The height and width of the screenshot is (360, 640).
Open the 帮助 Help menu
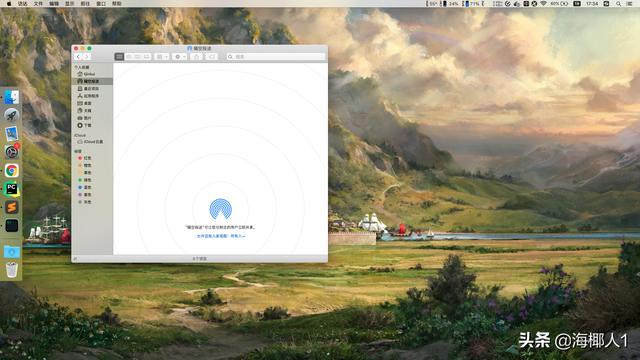click(117, 4)
